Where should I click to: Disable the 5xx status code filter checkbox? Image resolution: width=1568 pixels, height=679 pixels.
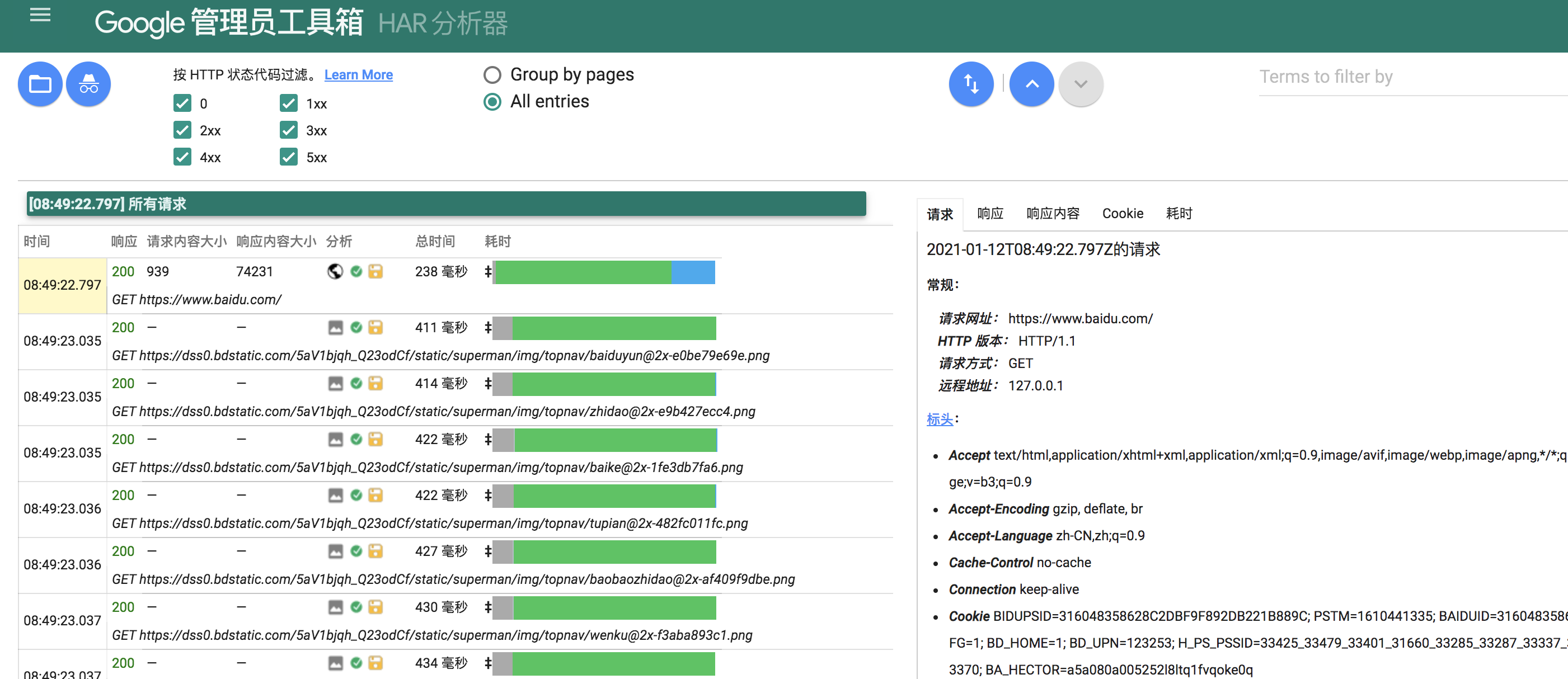point(289,157)
